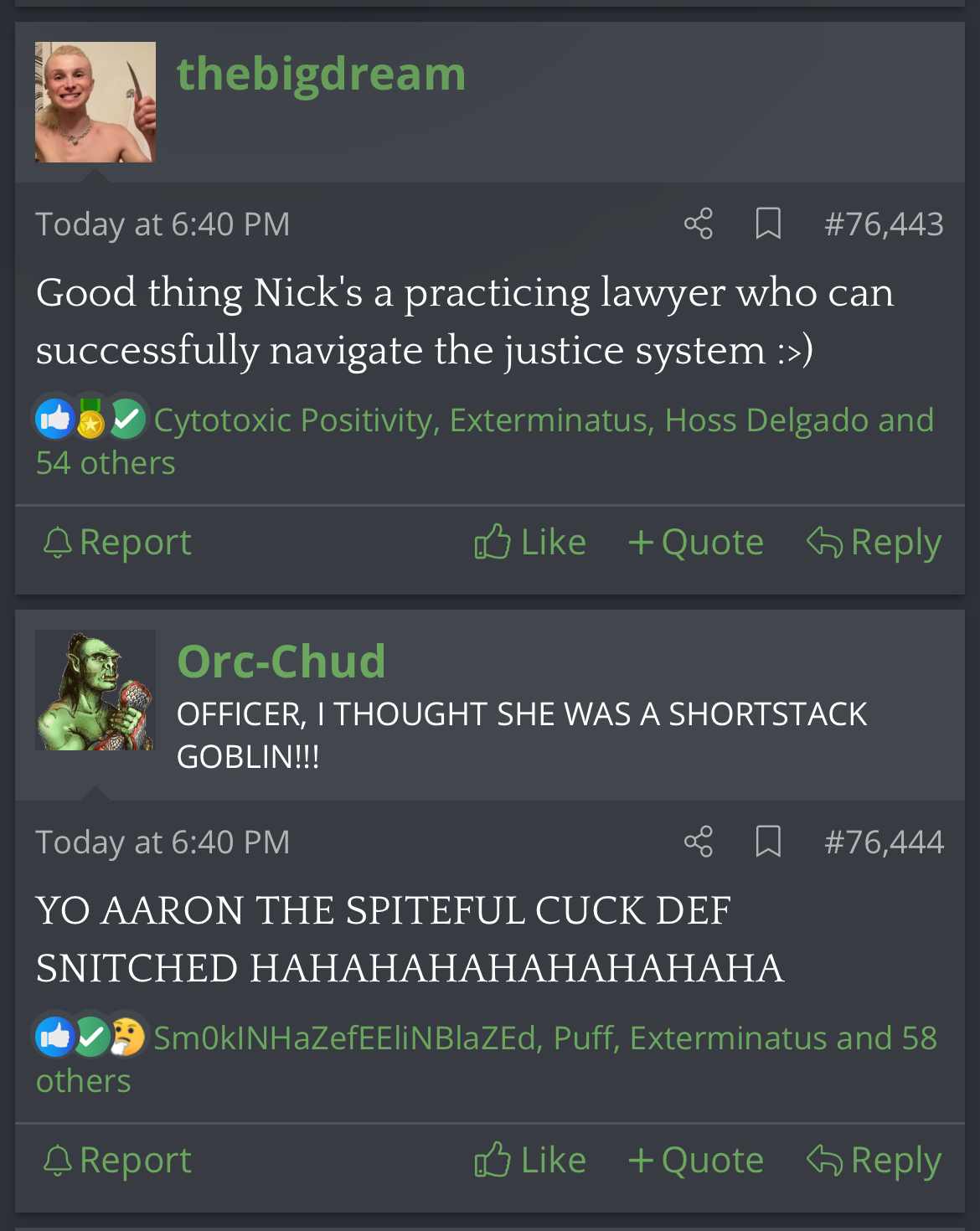Open reactions list on Orc-Chud's post
The width and height of the screenshot is (980, 1231).
[x=486, y=1058]
